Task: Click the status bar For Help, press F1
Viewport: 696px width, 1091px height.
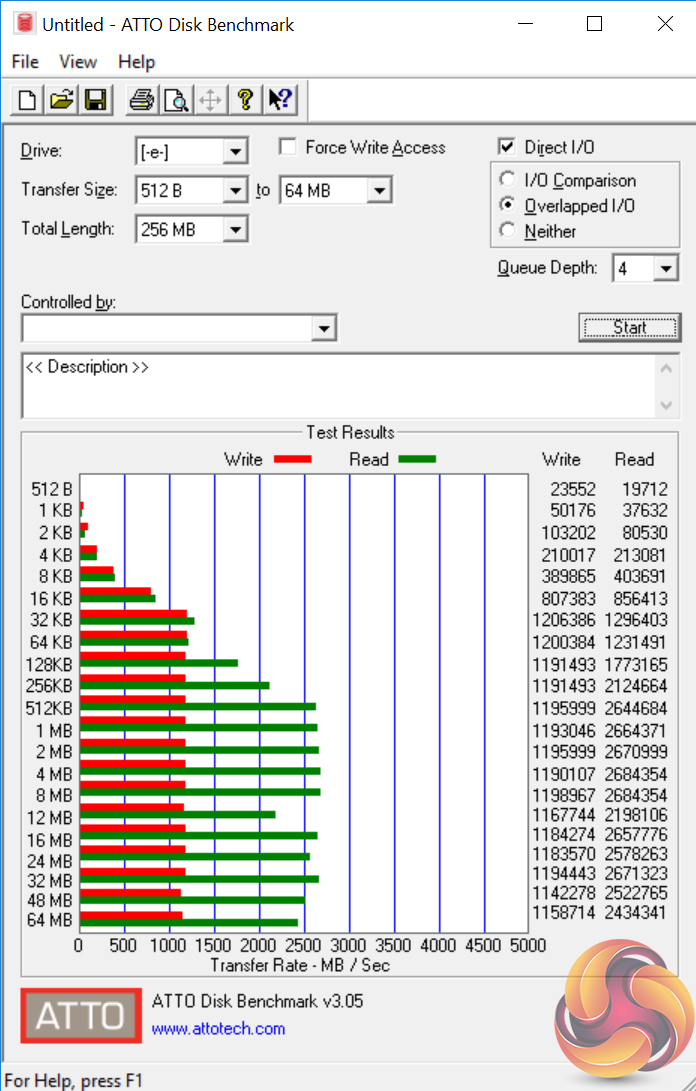Action: coord(74,1081)
